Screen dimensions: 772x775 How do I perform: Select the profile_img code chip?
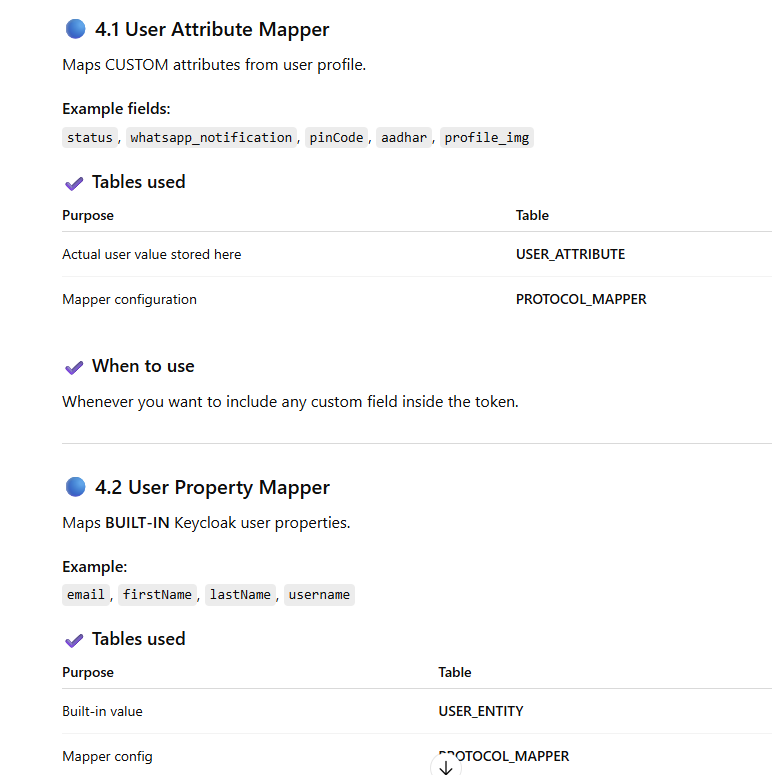[x=487, y=138]
